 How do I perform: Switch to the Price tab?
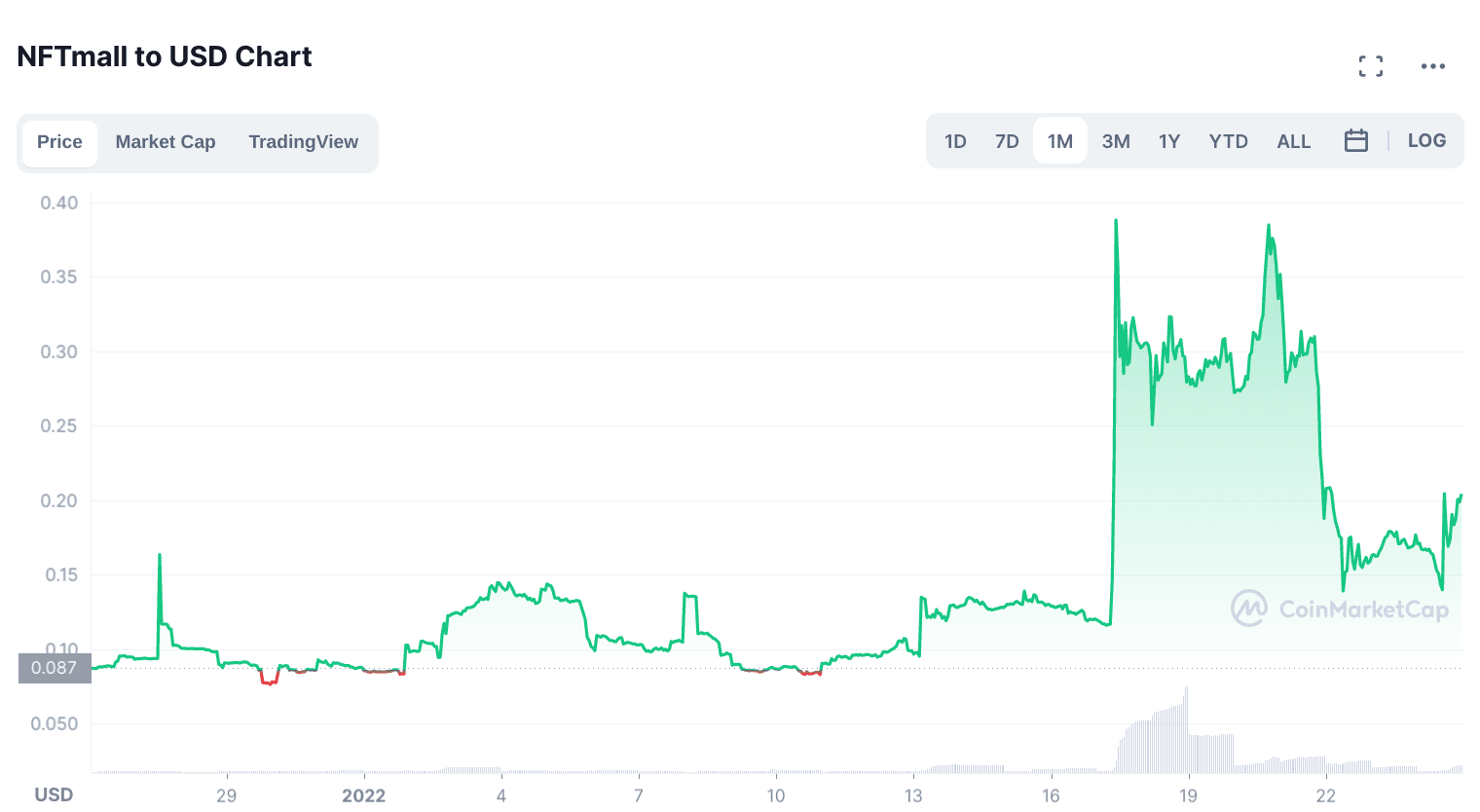pos(59,142)
